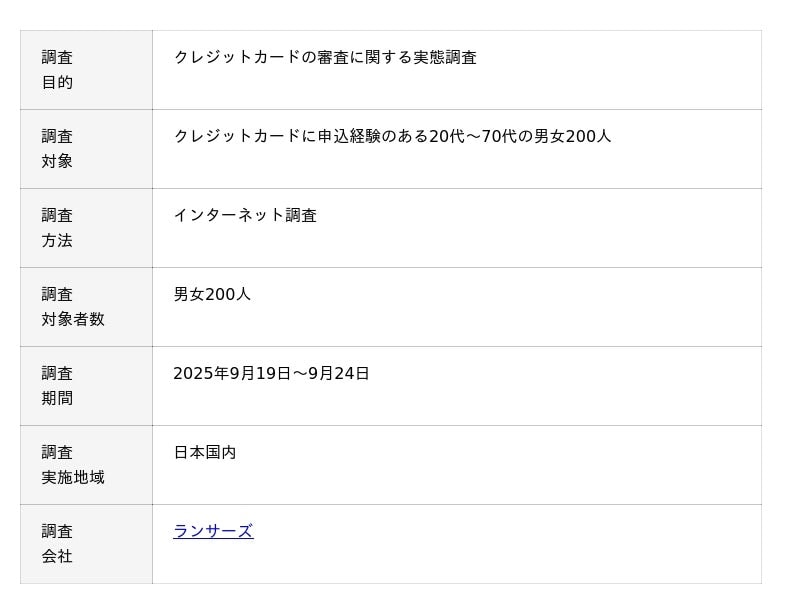Click the クレジットカードの審査に関する実態調査 text
The width and height of the screenshot is (800, 614).
[325, 58]
